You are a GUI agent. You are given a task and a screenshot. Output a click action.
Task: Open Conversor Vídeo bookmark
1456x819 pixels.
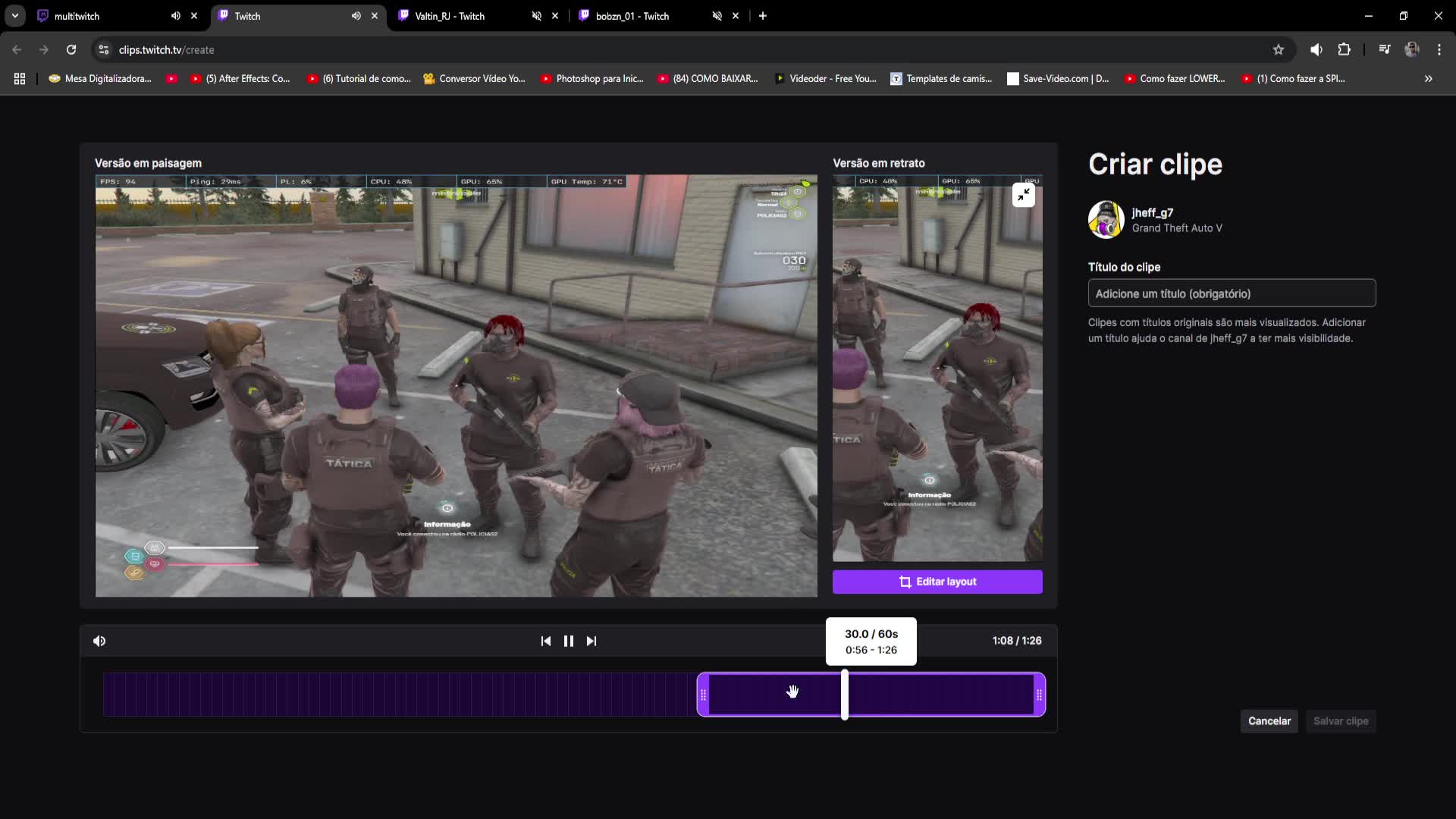click(x=474, y=79)
